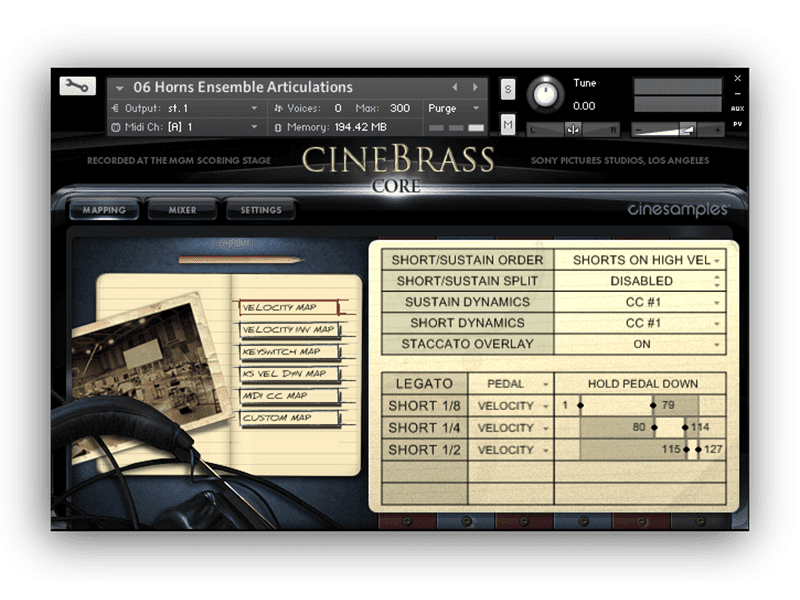Minimize the instrument with the dash icon
The image size is (800, 600).
(x=737, y=94)
